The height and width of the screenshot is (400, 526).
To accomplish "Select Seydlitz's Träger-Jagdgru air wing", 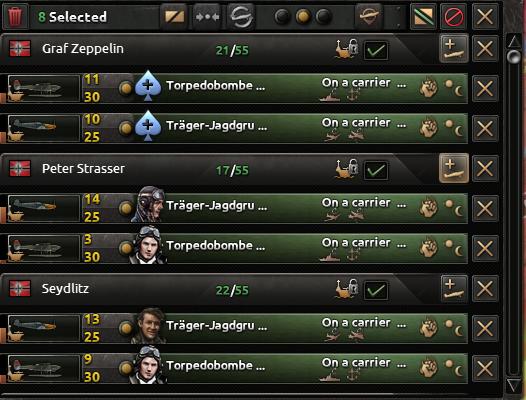I will click(234, 328).
